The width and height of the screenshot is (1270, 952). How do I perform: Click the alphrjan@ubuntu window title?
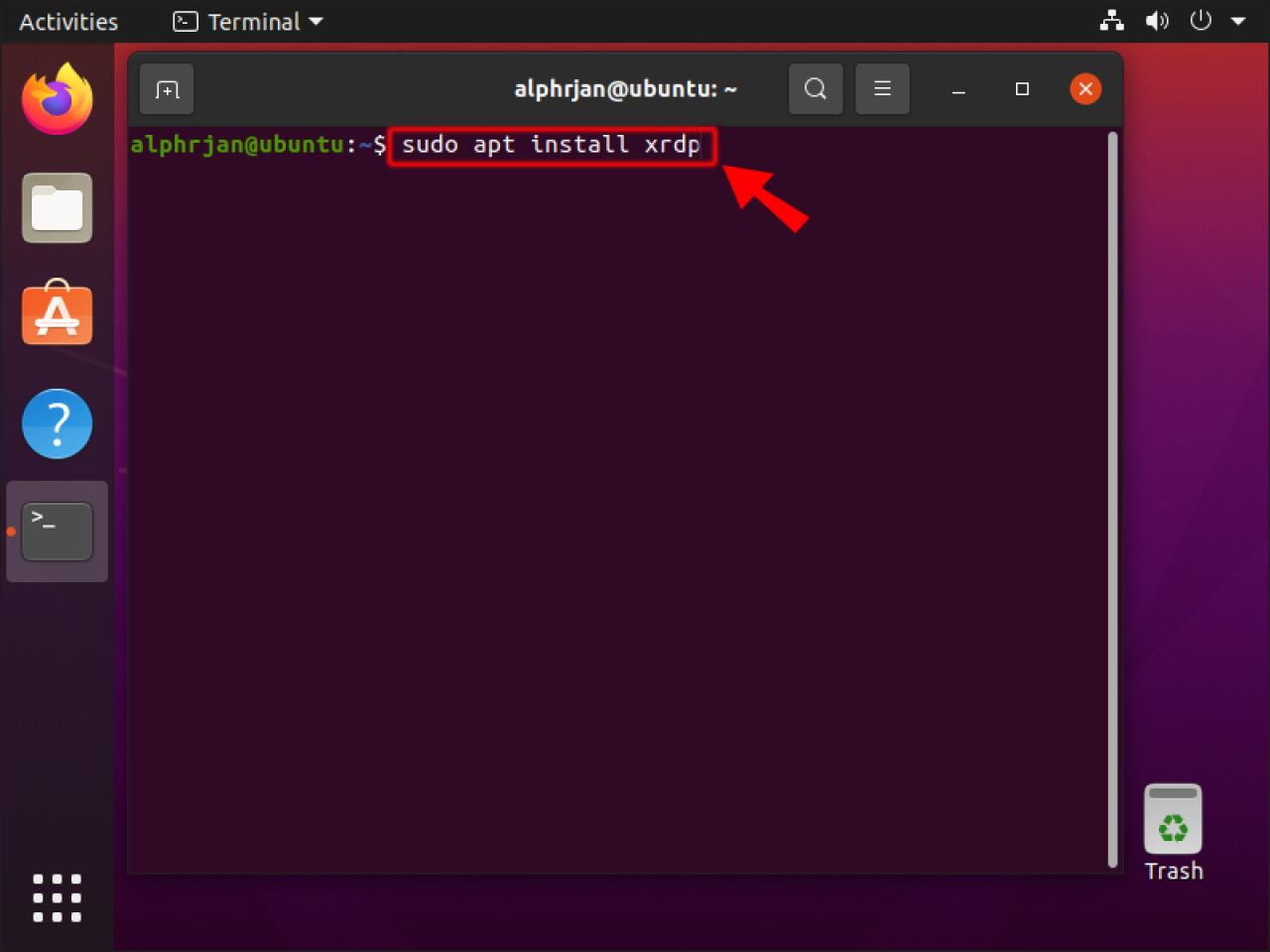pyautogui.click(x=625, y=88)
